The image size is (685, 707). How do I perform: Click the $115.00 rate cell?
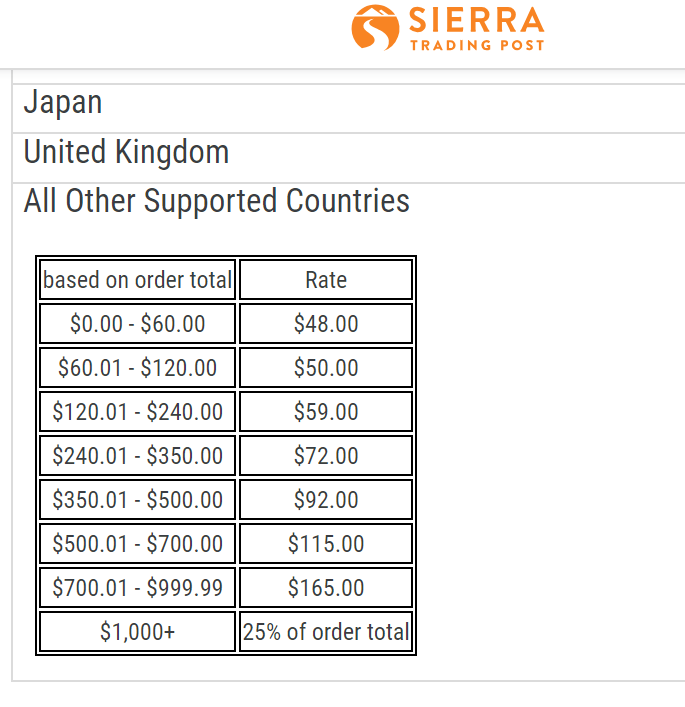(326, 543)
